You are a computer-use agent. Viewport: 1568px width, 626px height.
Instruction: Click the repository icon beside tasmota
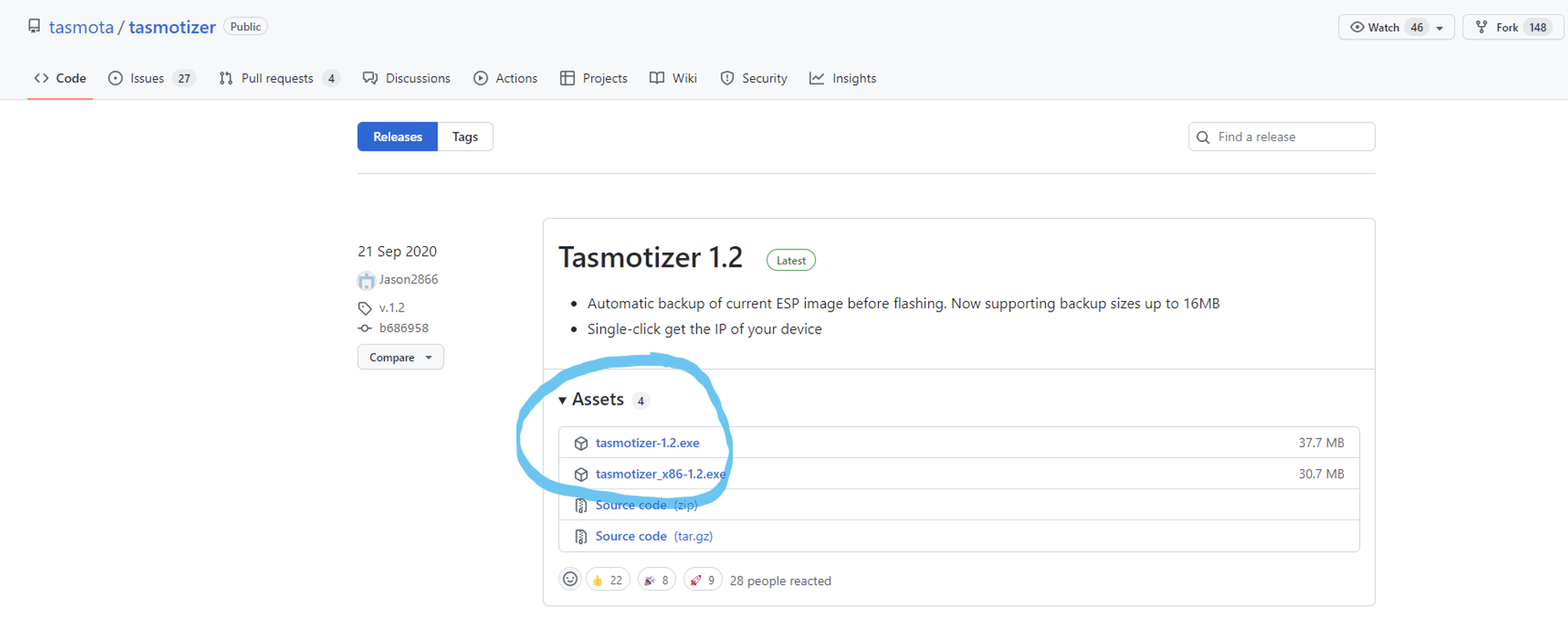(34, 27)
